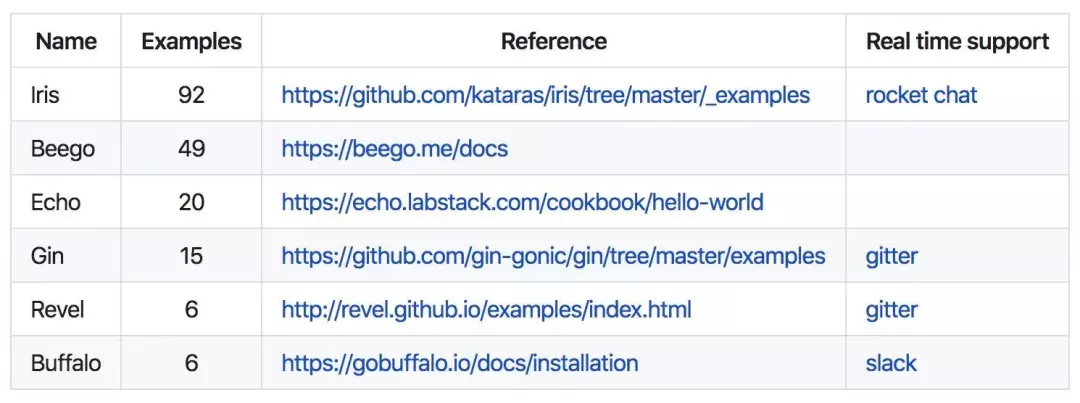
Task: Click the Buffalo name cell
Action: [66, 363]
